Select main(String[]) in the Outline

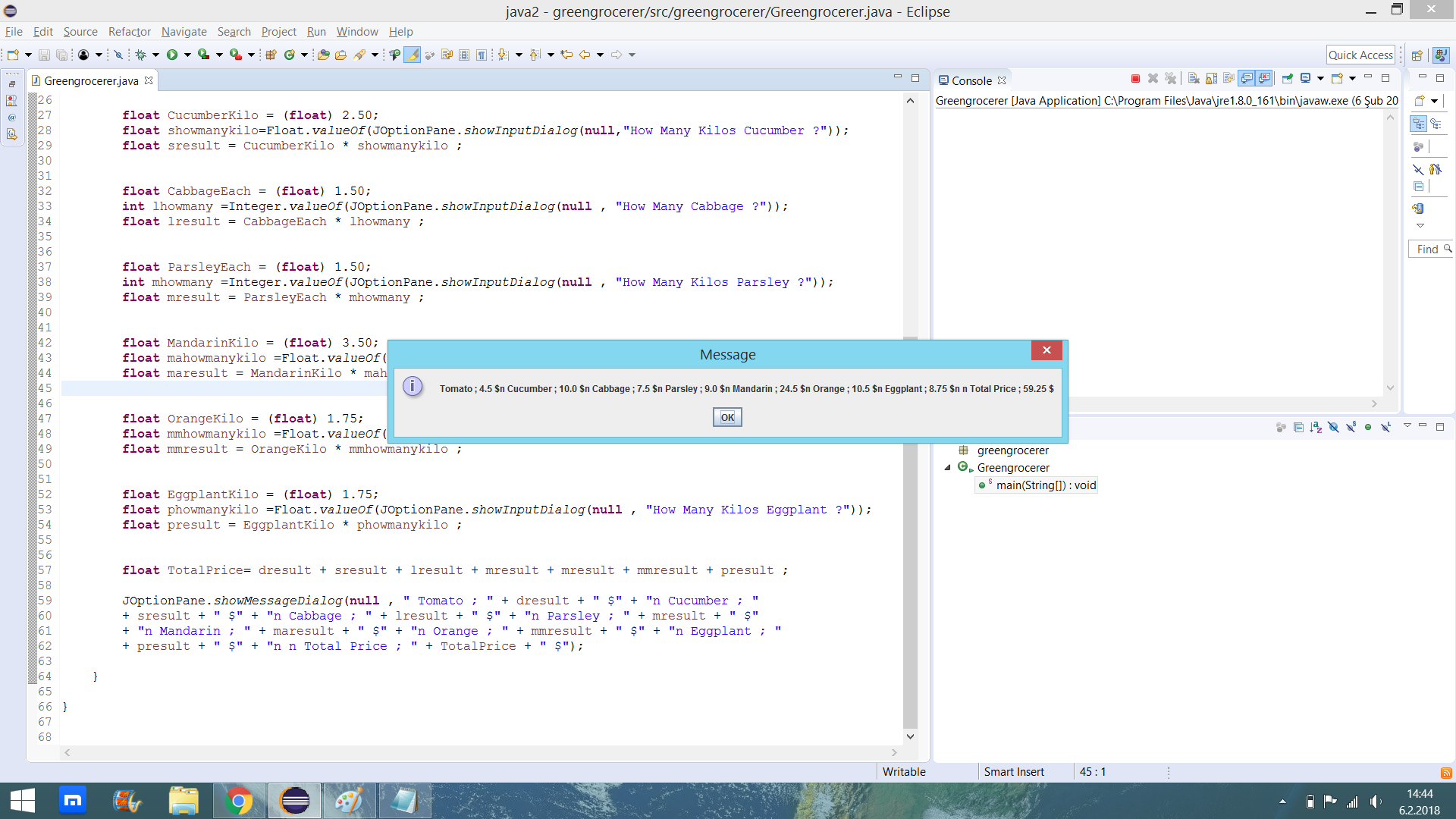[x=1037, y=485]
